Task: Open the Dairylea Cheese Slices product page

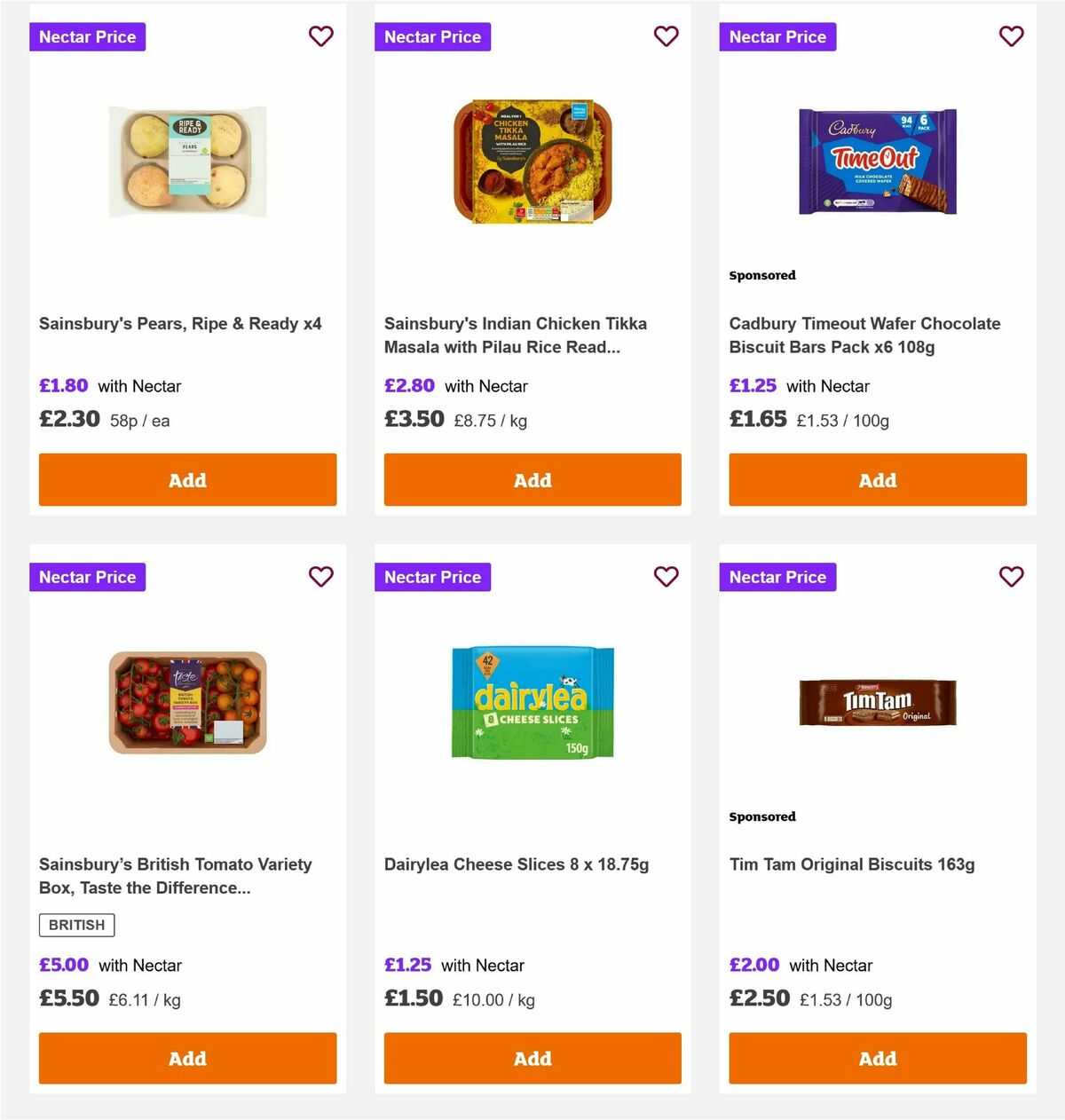Action: pyautogui.click(x=516, y=864)
